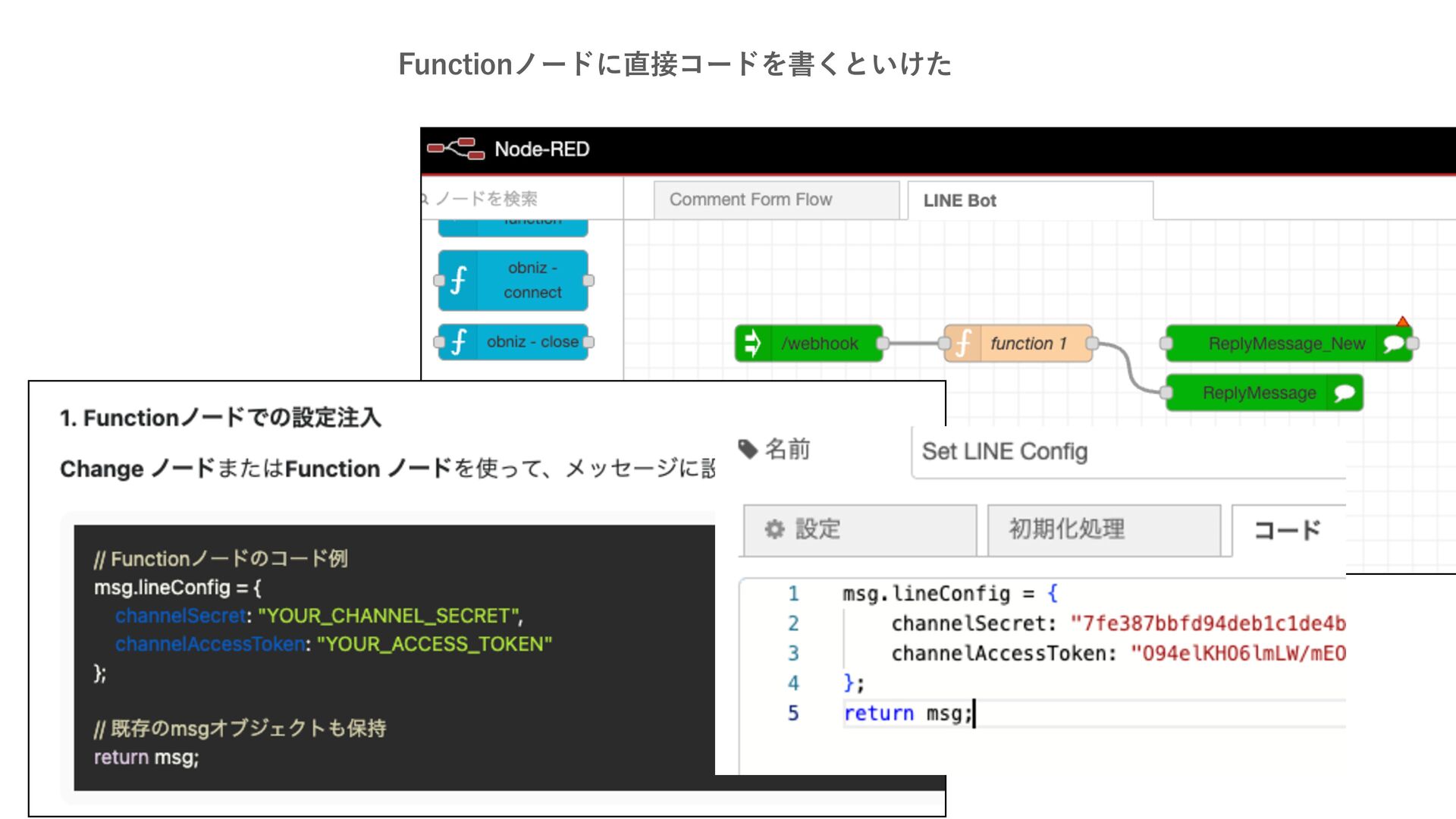The width and height of the screenshot is (1456, 819).
Task: Open the コード tab
Action: [x=1288, y=529]
